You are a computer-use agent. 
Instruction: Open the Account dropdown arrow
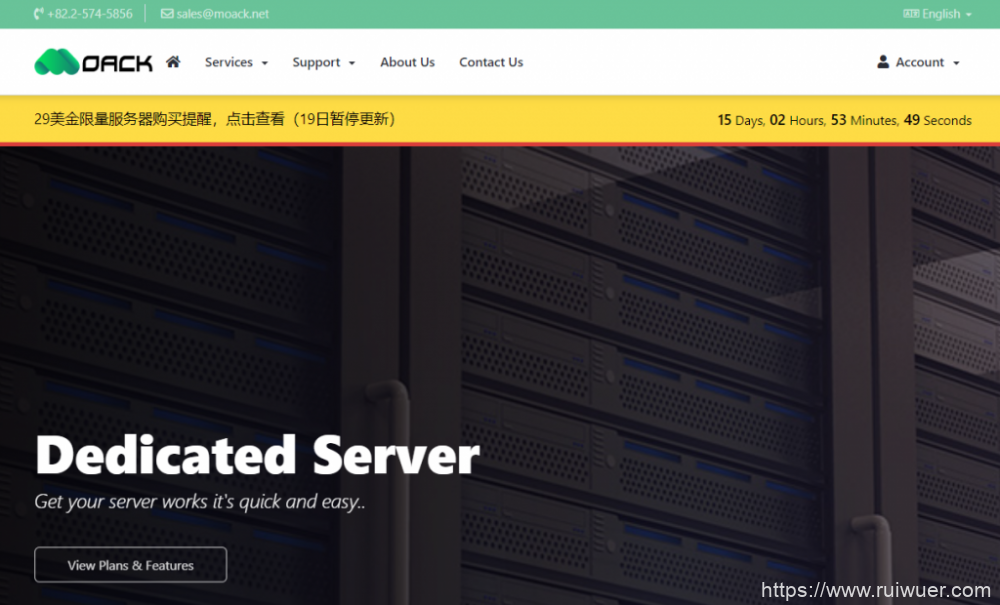click(956, 63)
